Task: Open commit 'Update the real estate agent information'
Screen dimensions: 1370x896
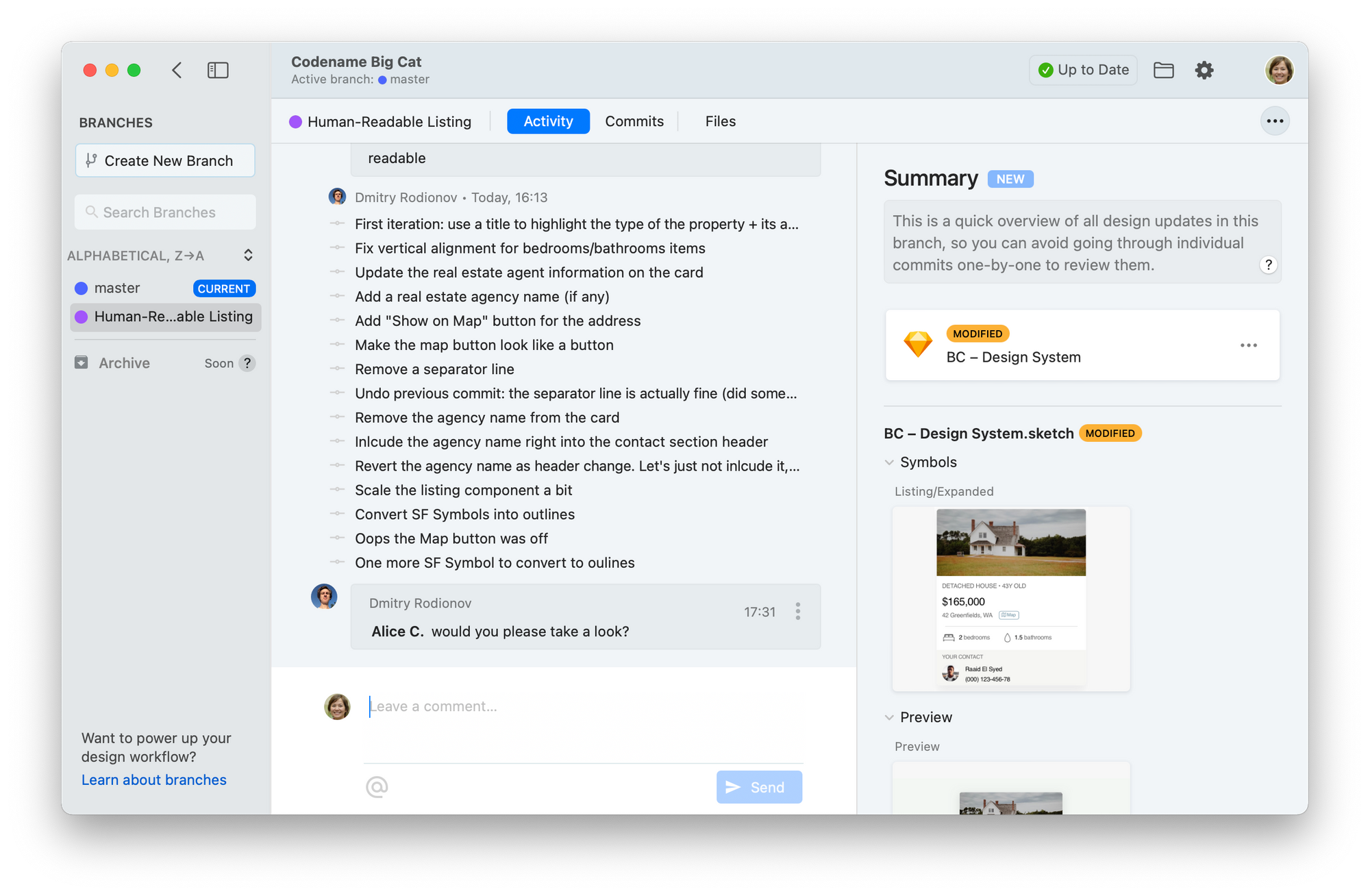Action: (529, 273)
